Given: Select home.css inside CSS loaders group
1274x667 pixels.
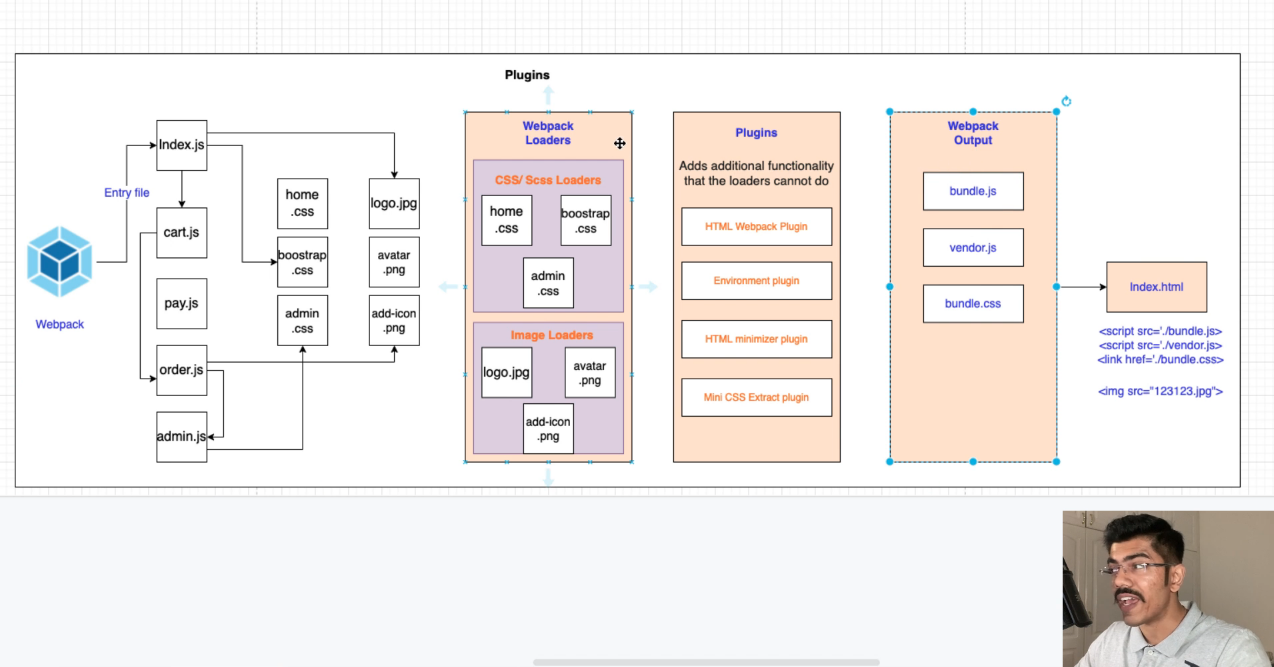Looking at the screenshot, I should pos(506,220).
